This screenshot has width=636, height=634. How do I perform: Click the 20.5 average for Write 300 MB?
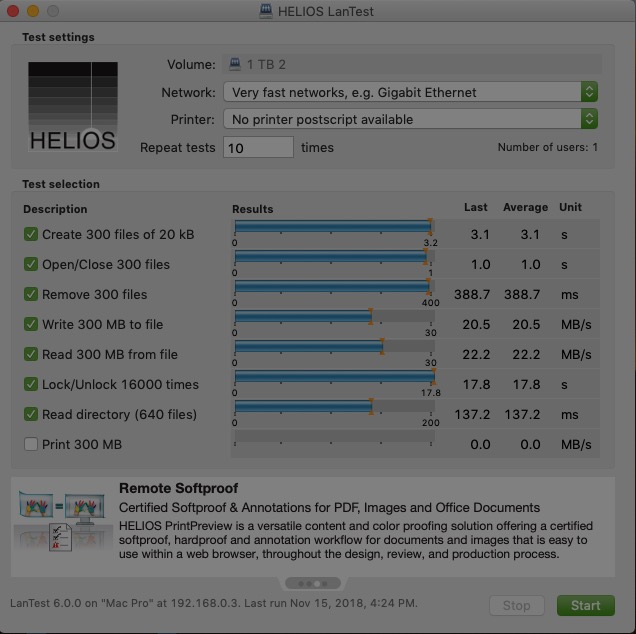pos(526,324)
